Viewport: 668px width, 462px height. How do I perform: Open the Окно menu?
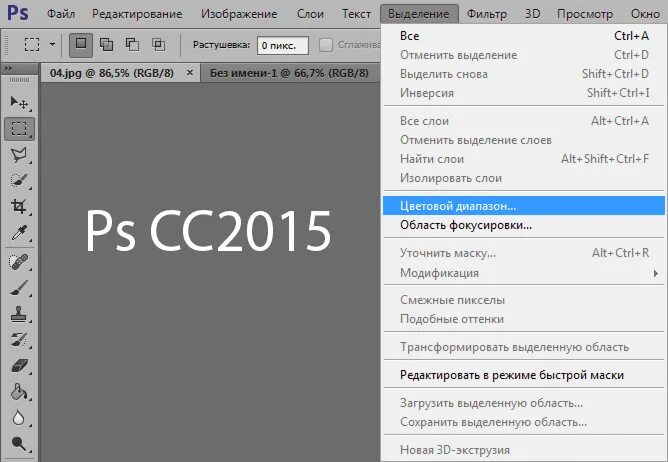pyautogui.click(x=645, y=14)
